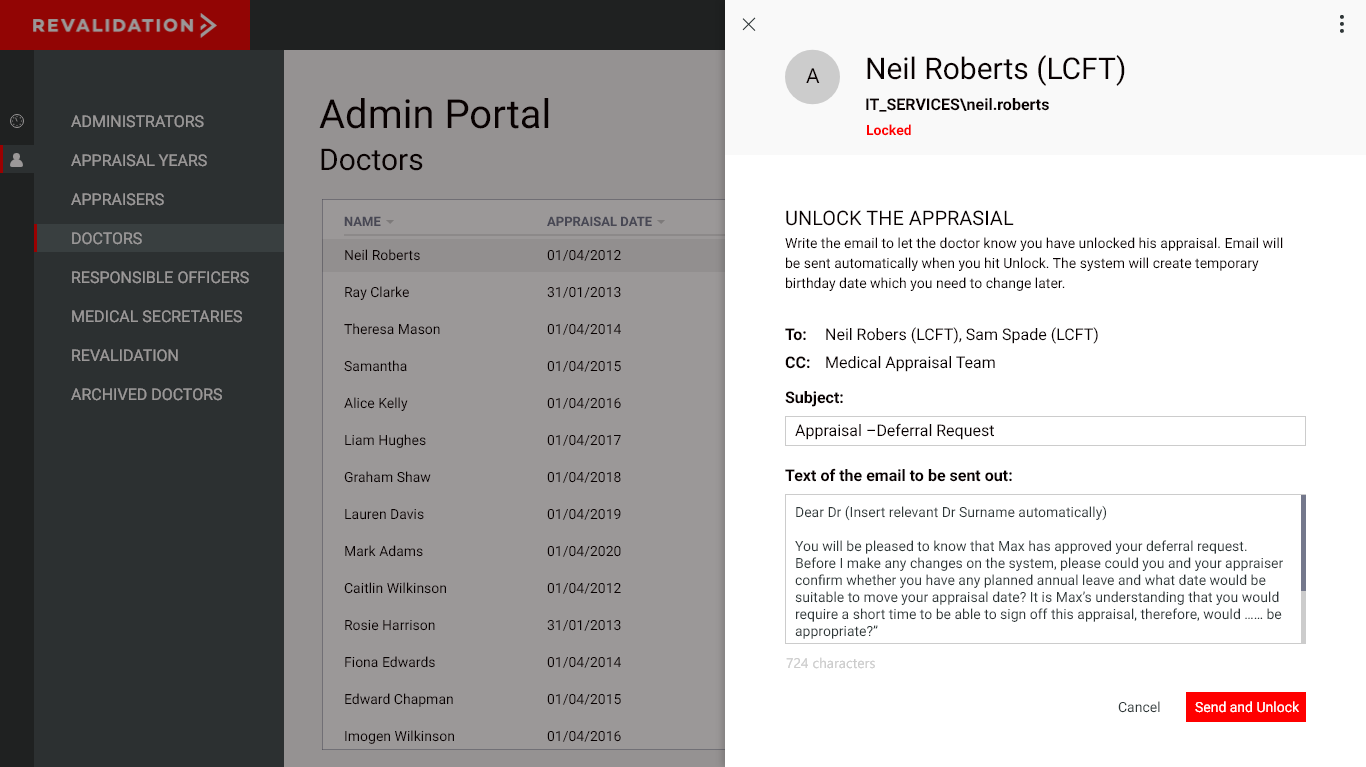Screen dimensions: 1366x767
Task: Select Alice Kelly
Action: point(524,403)
